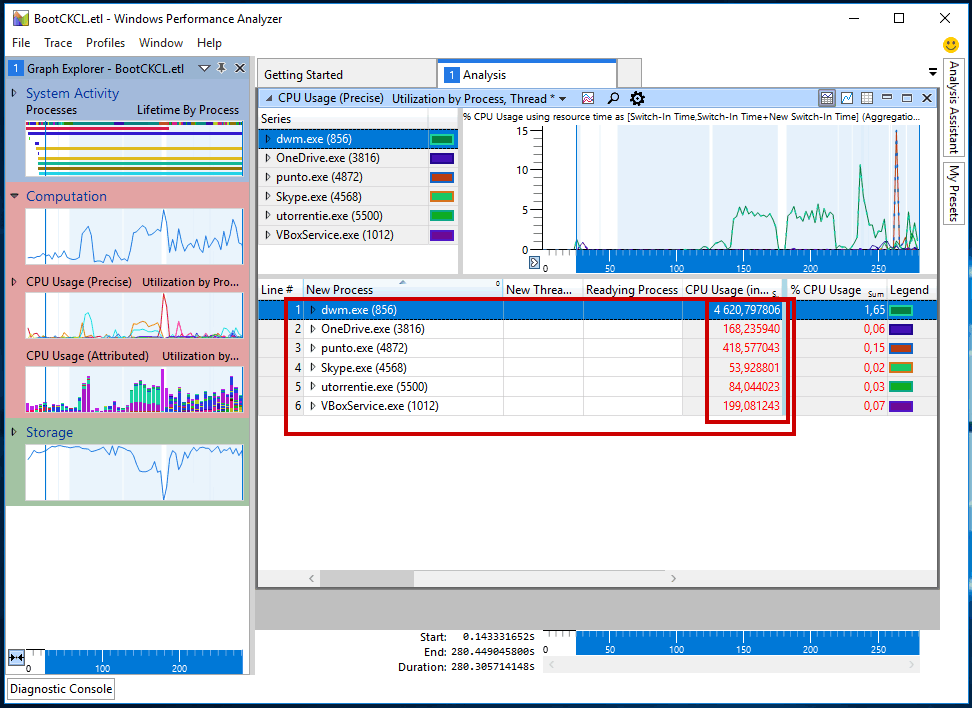Collapse the Computation section

14,196
